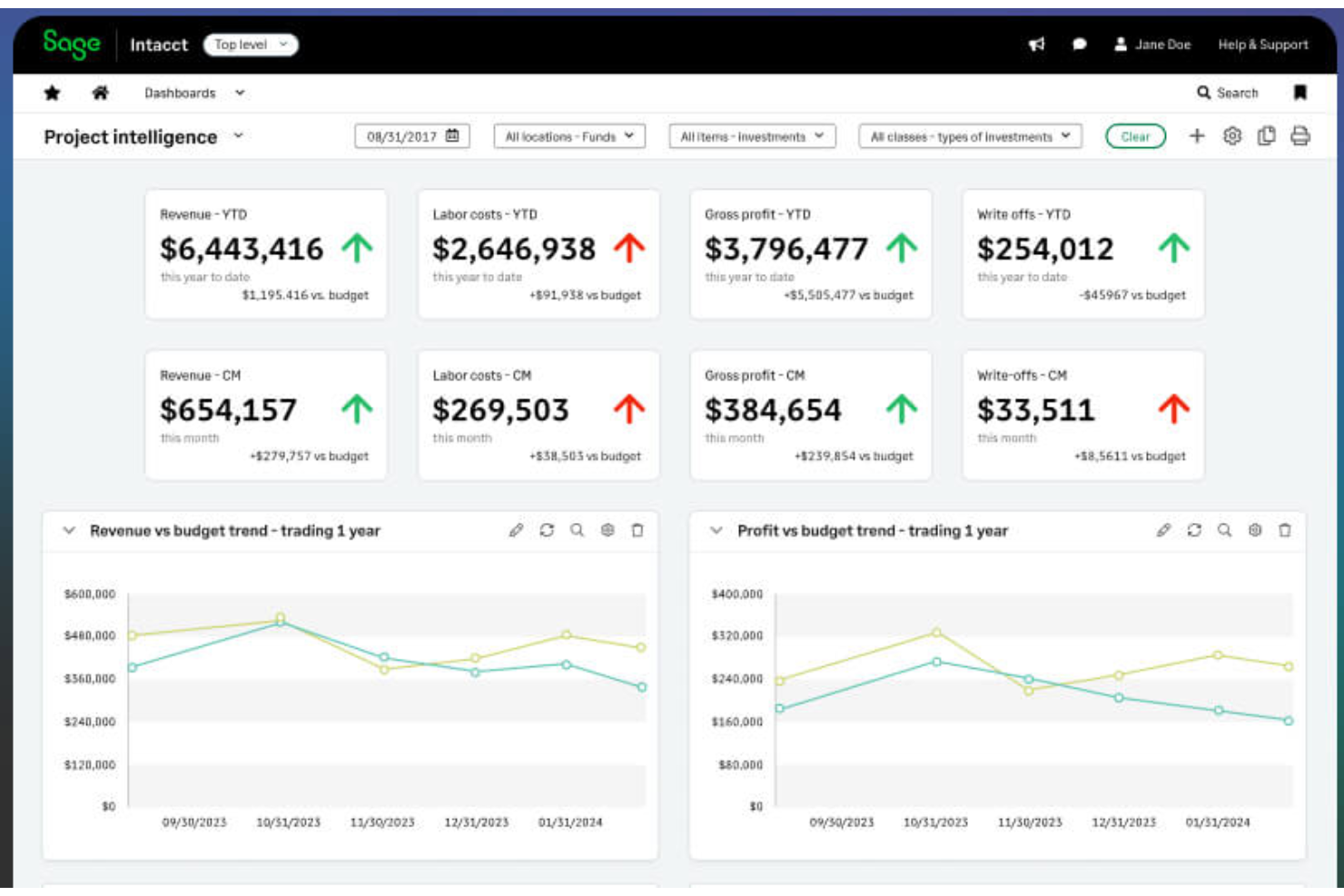The height and width of the screenshot is (896, 1344).
Task: Refresh the Profit vs budget trend chart
Action: (1192, 530)
